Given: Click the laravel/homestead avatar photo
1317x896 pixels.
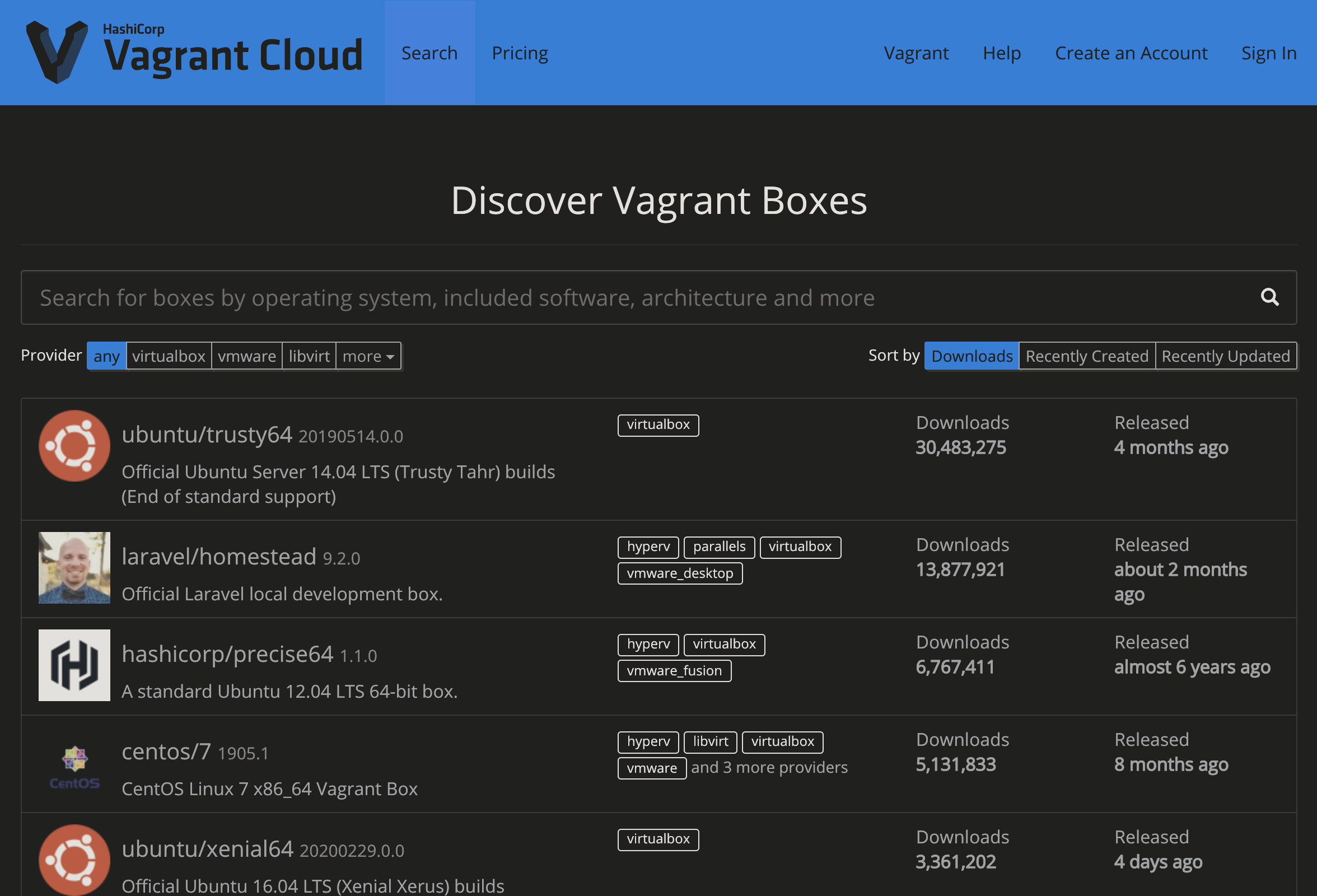Looking at the screenshot, I should click(x=74, y=567).
